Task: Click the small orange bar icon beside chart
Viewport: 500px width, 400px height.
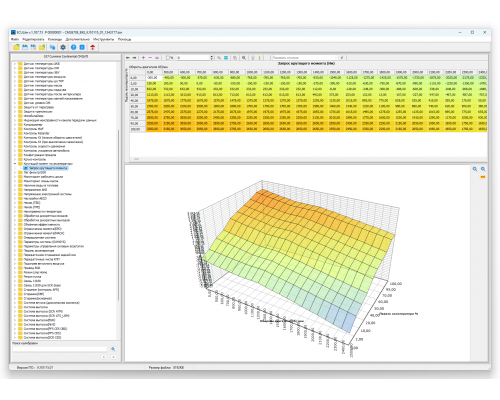Action: [x=483, y=177]
